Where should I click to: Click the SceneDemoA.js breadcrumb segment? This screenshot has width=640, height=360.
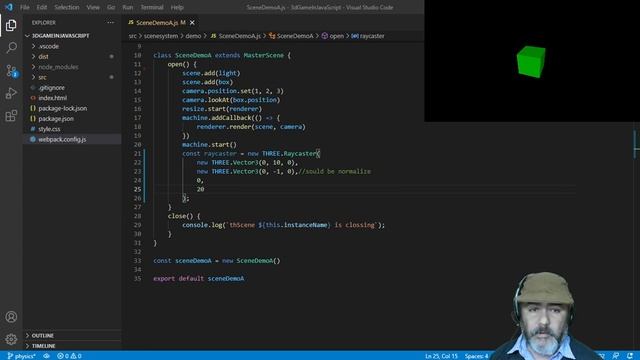(x=236, y=36)
